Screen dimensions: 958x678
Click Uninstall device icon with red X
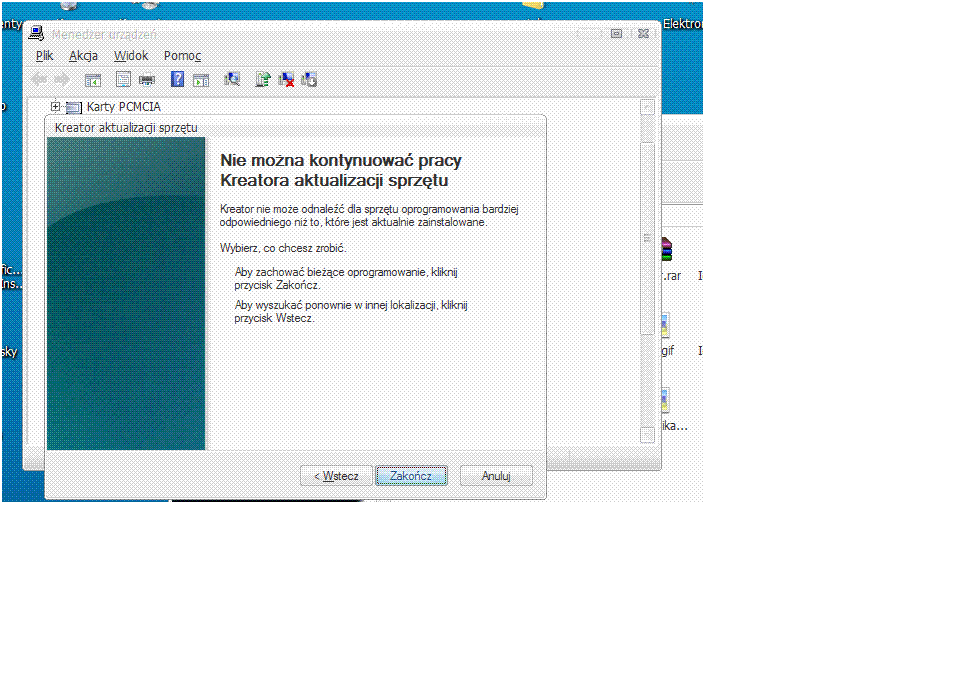click(286, 79)
